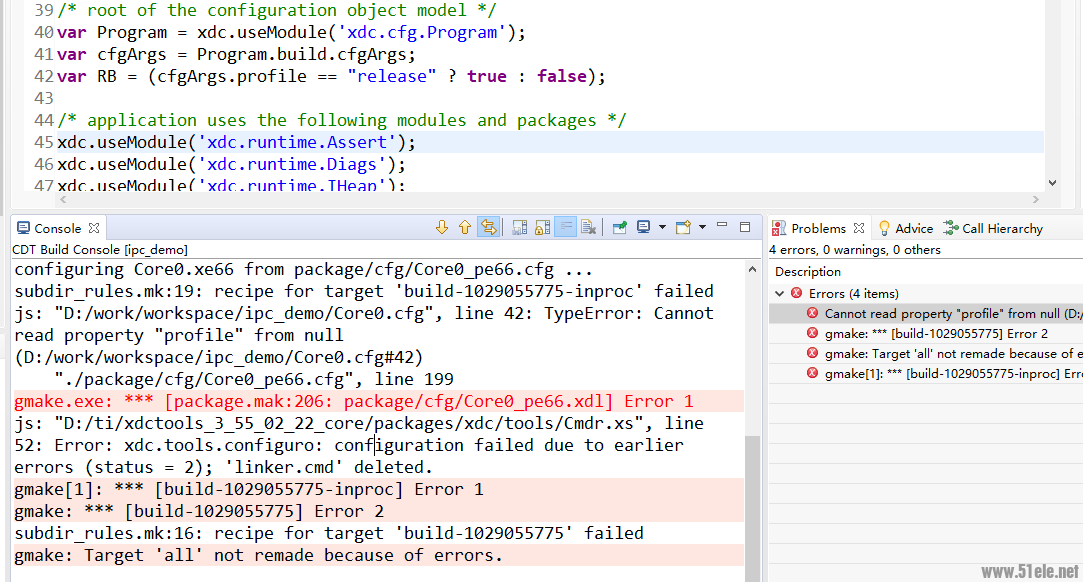The height and width of the screenshot is (582, 1083).
Task: Go to previous error in console
Action: (x=464, y=228)
